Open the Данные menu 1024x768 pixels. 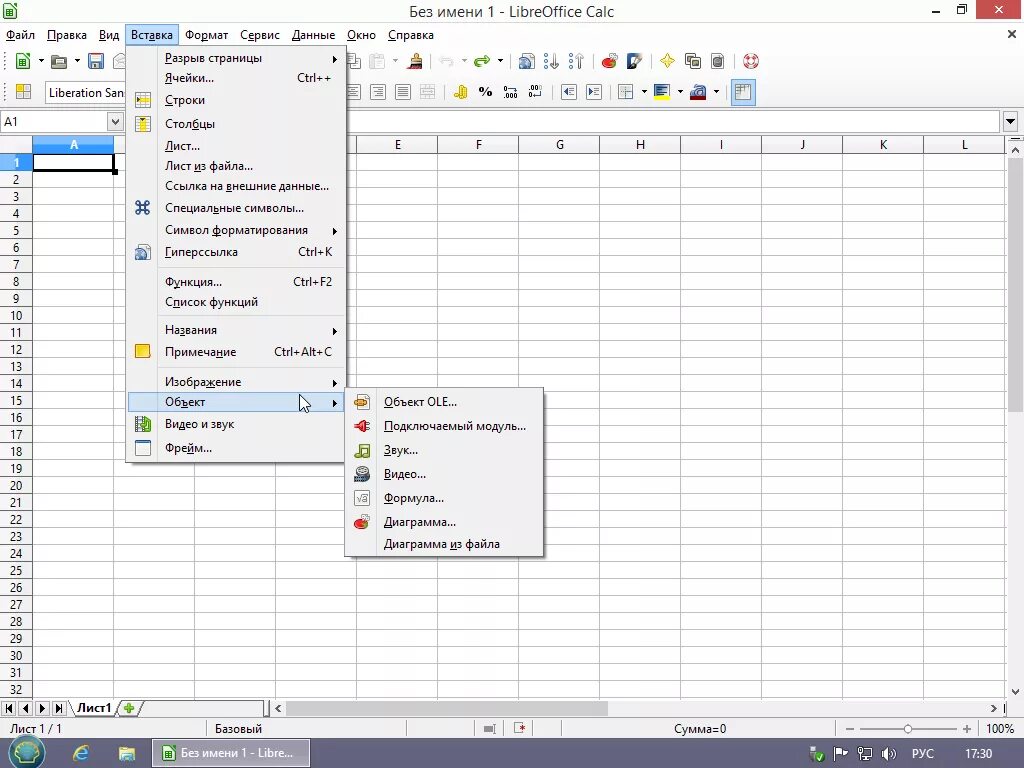[x=313, y=35]
